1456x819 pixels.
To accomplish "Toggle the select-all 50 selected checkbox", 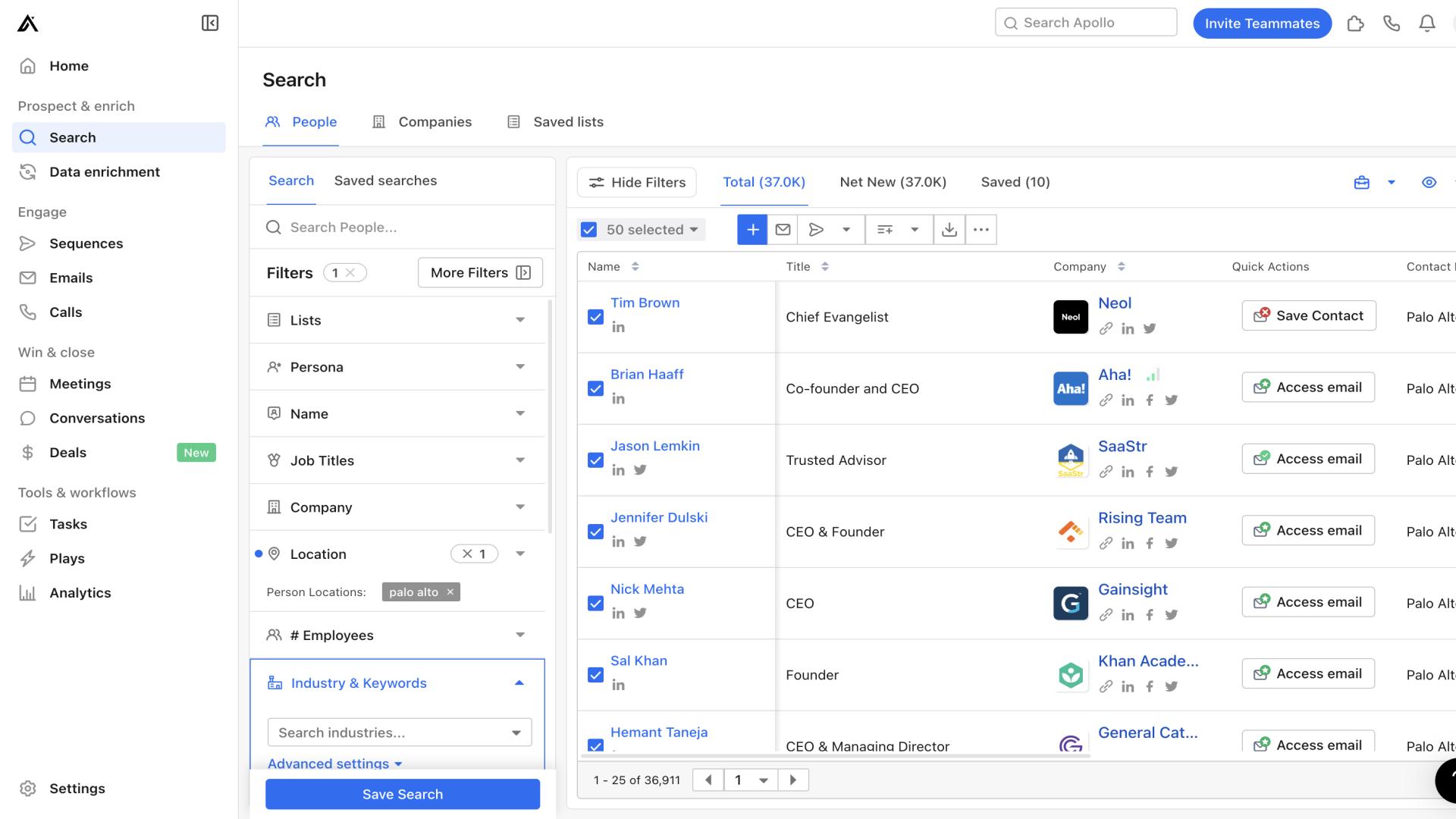I will (x=588, y=230).
